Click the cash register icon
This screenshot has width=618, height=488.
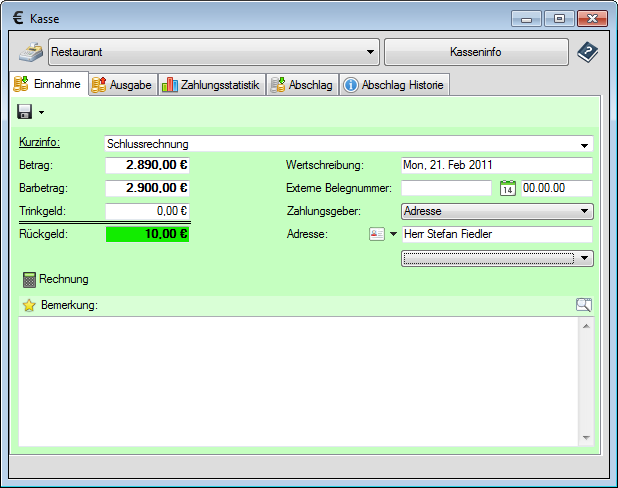tap(31, 51)
